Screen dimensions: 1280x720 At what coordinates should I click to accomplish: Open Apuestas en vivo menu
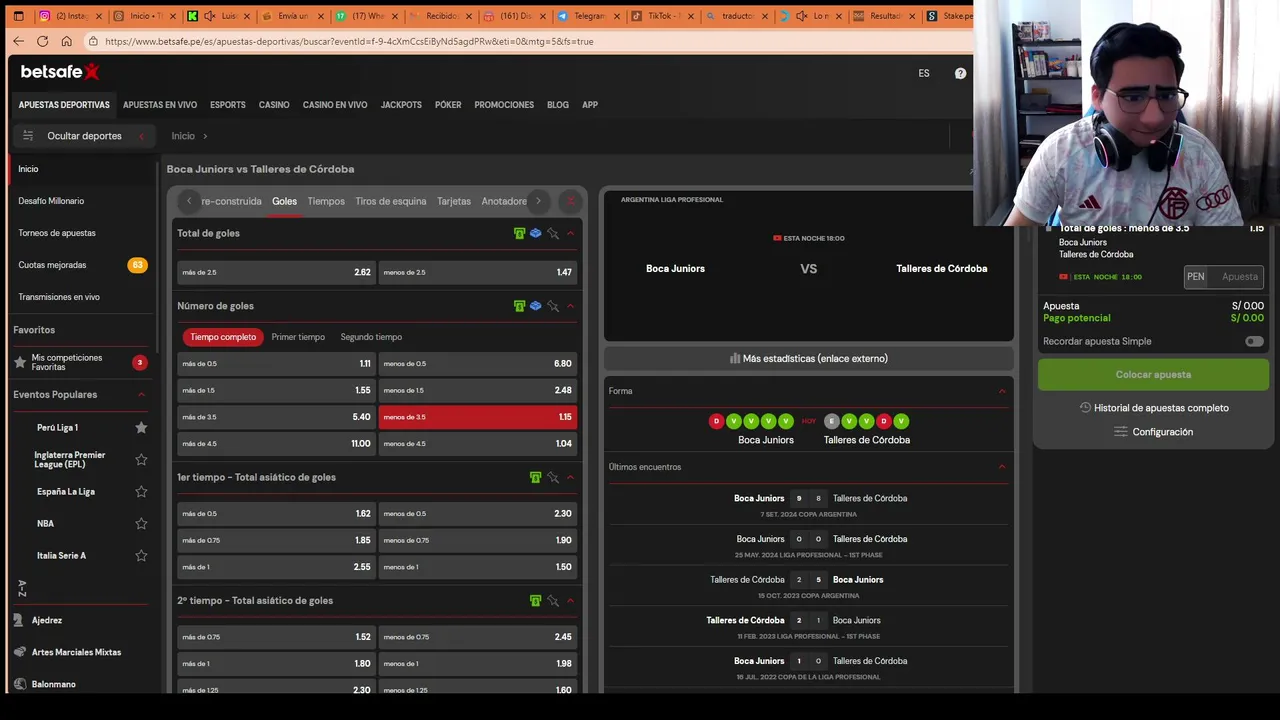coord(160,105)
